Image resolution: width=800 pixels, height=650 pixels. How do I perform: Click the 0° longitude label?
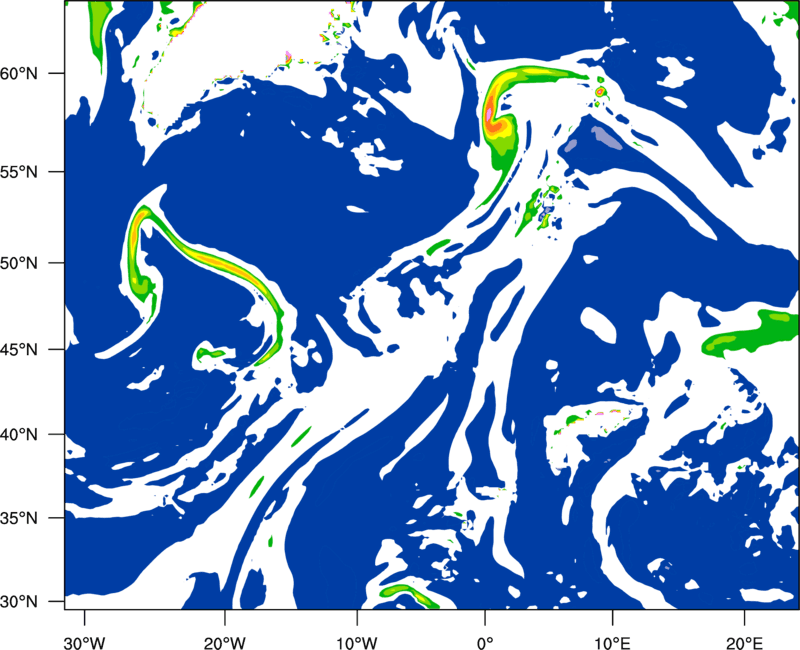click(485, 643)
